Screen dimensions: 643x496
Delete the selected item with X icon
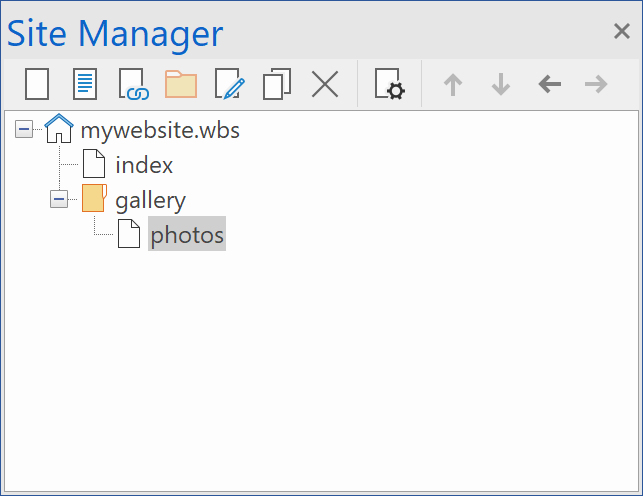(325, 85)
